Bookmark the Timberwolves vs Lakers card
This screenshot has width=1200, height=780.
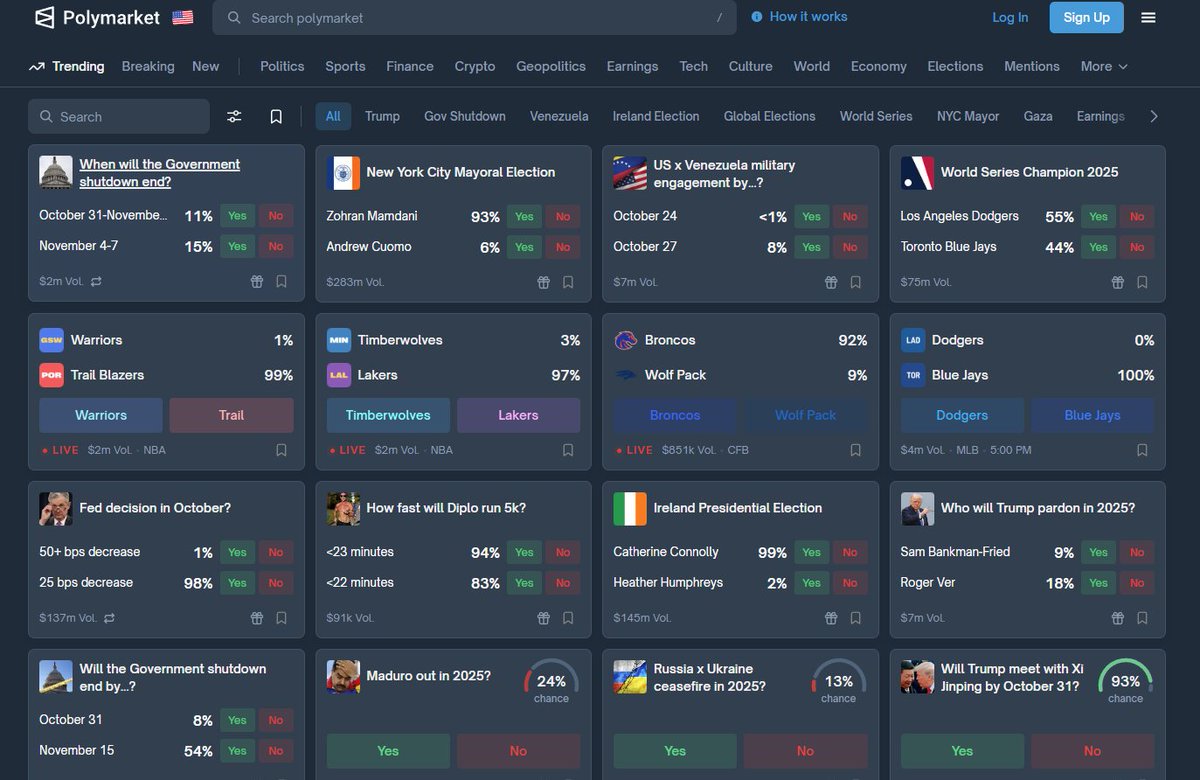pyautogui.click(x=568, y=450)
